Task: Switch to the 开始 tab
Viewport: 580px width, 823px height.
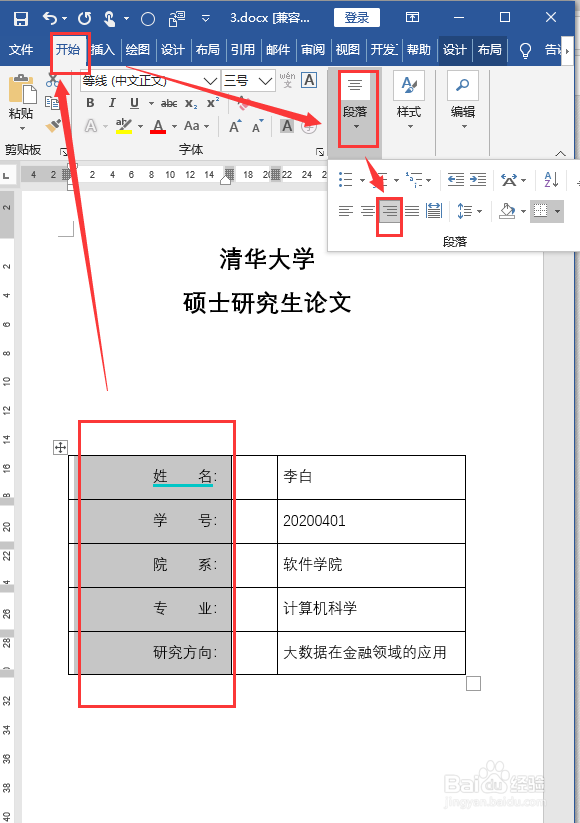Action: coord(68,49)
